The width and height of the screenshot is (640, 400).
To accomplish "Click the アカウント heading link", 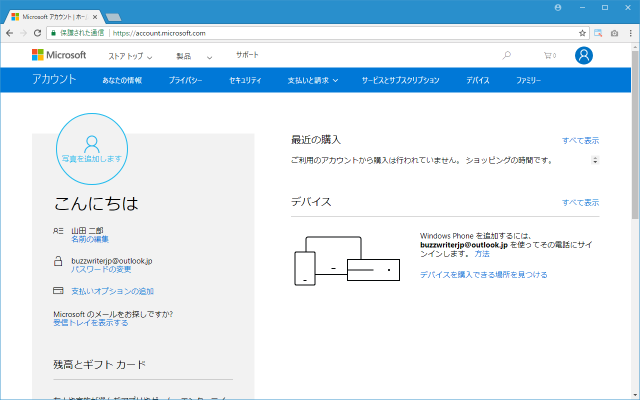I will point(54,79).
